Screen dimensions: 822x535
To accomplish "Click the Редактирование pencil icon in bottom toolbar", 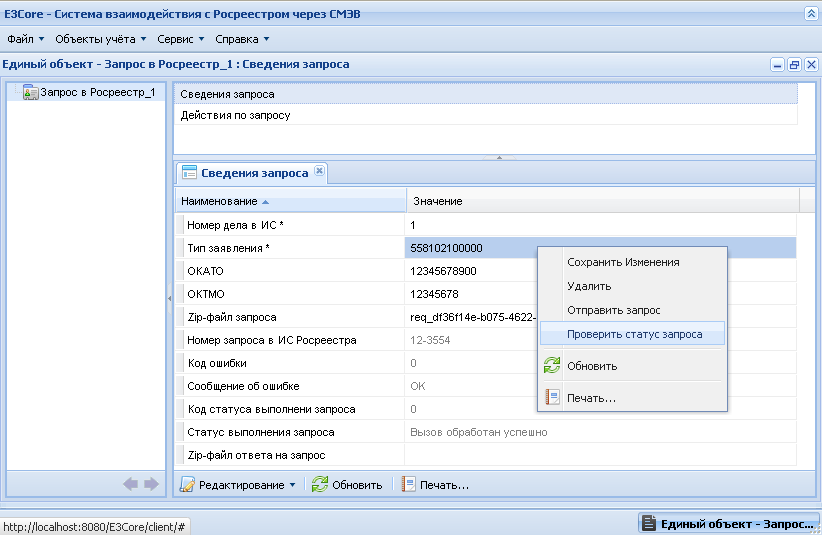I will (187, 485).
